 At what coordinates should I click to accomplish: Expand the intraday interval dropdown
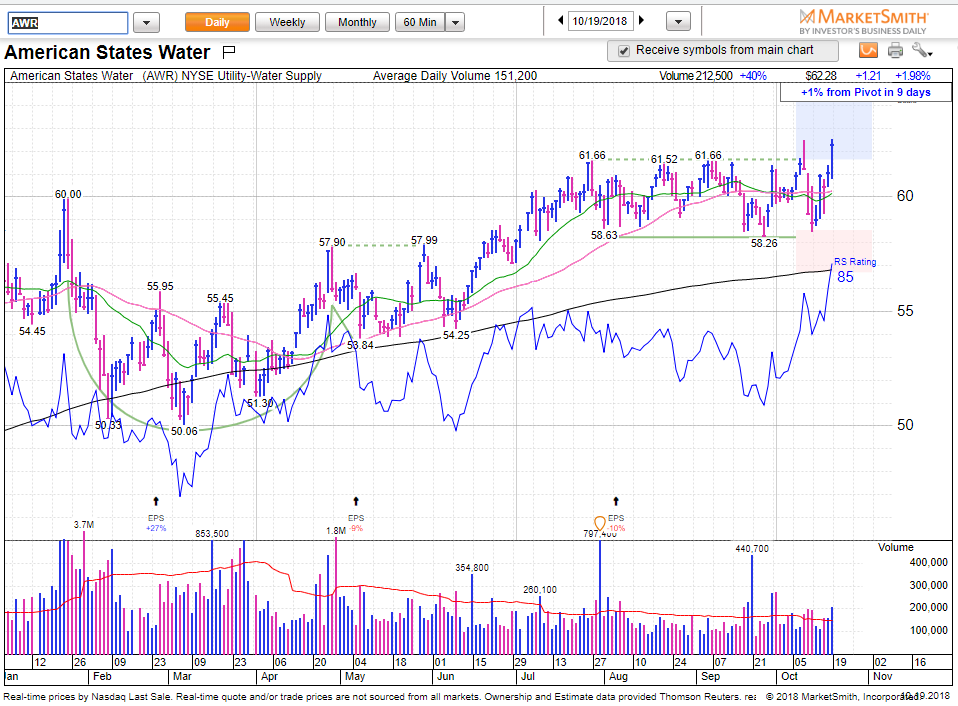point(455,23)
